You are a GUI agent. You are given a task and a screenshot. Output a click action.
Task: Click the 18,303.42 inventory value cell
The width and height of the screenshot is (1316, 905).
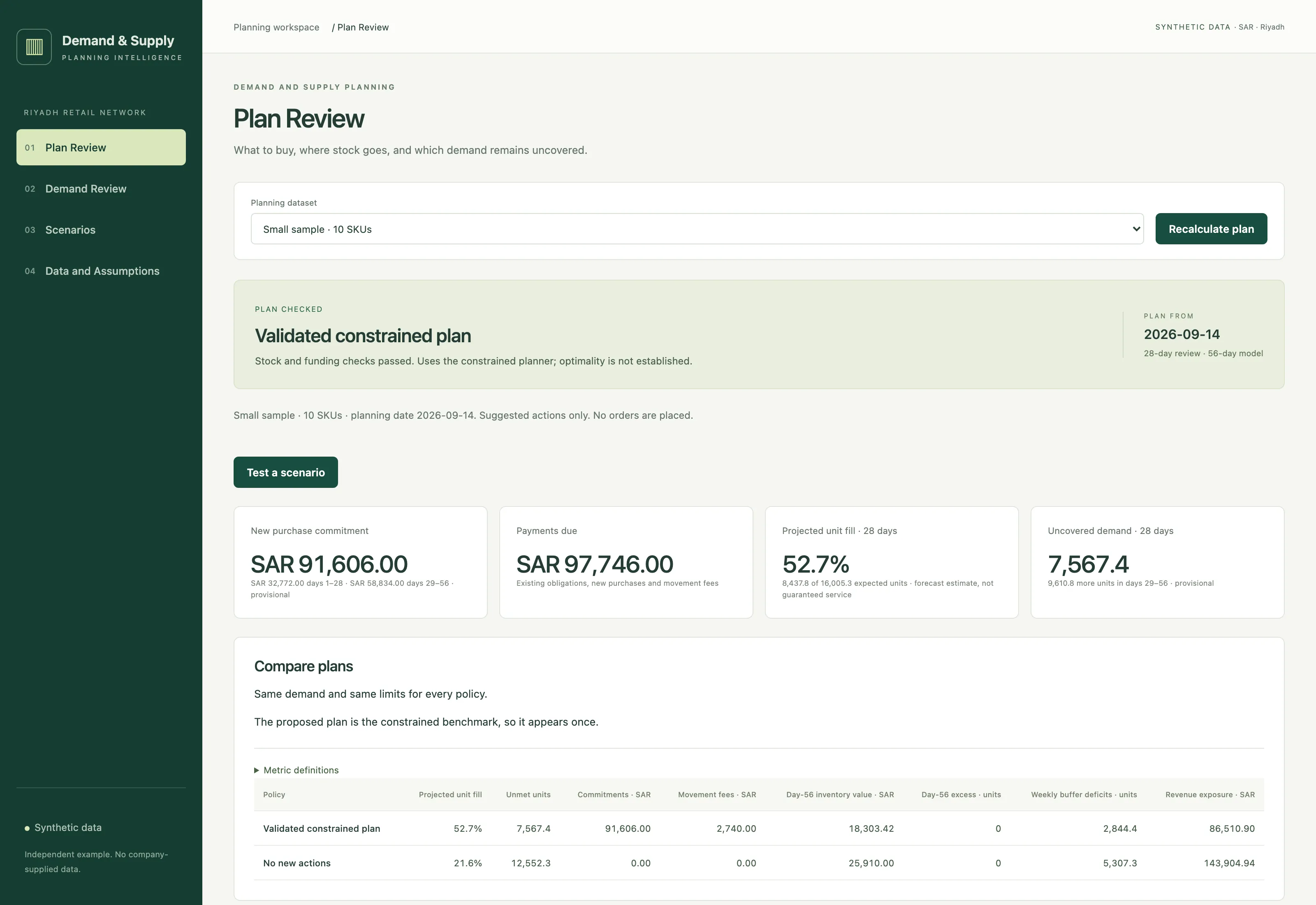coord(871,828)
